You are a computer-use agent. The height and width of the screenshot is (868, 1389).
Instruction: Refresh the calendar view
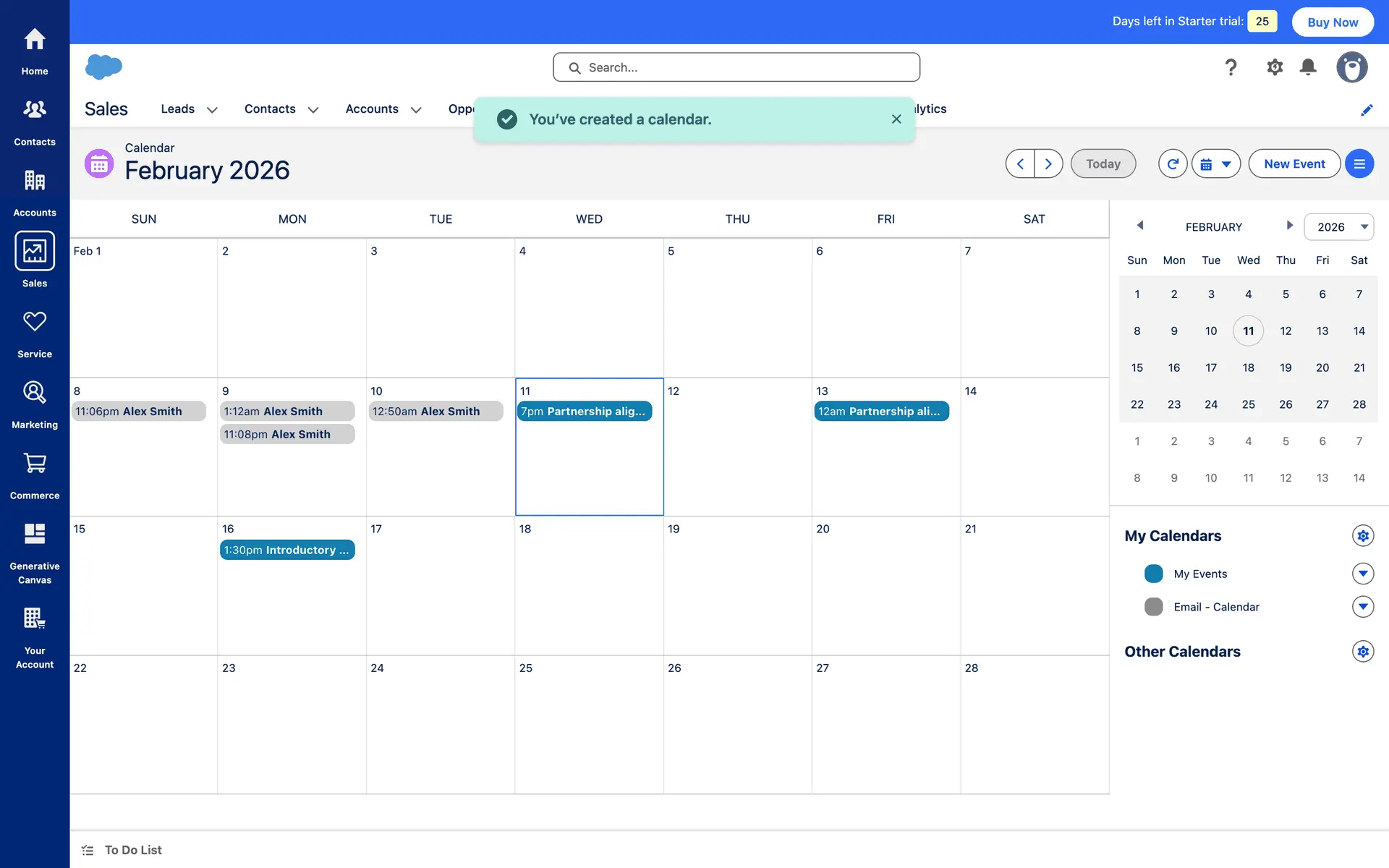pyautogui.click(x=1172, y=163)
